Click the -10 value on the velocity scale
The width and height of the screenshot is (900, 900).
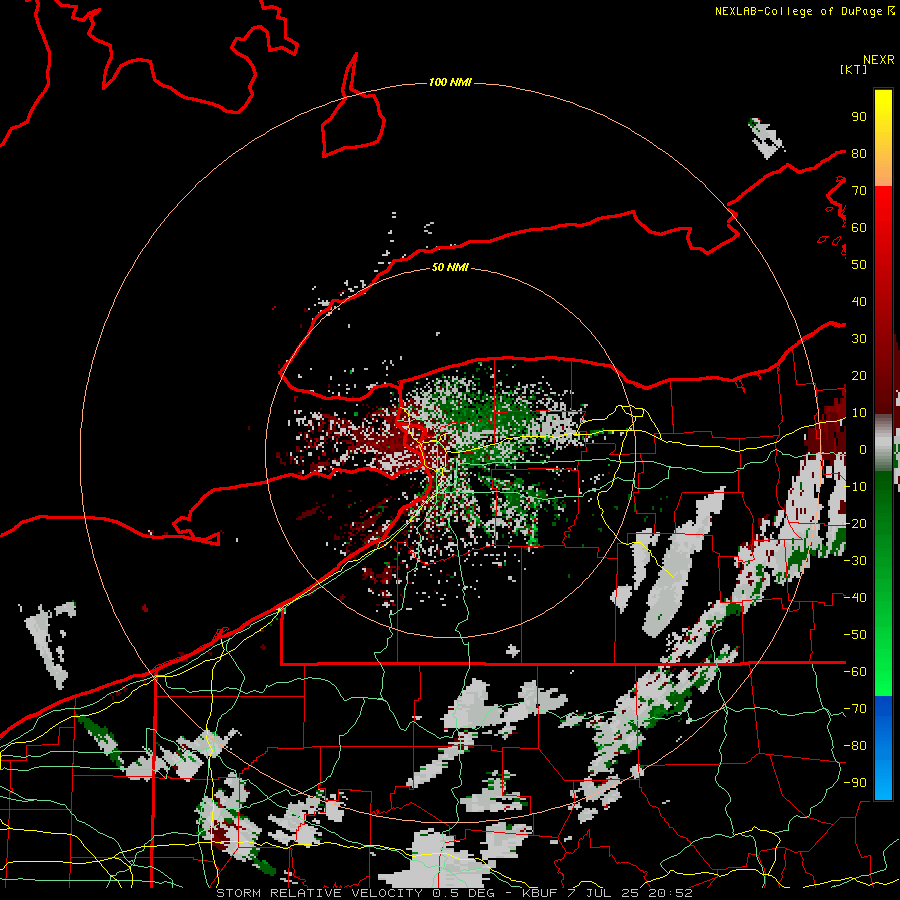(855, 487)
